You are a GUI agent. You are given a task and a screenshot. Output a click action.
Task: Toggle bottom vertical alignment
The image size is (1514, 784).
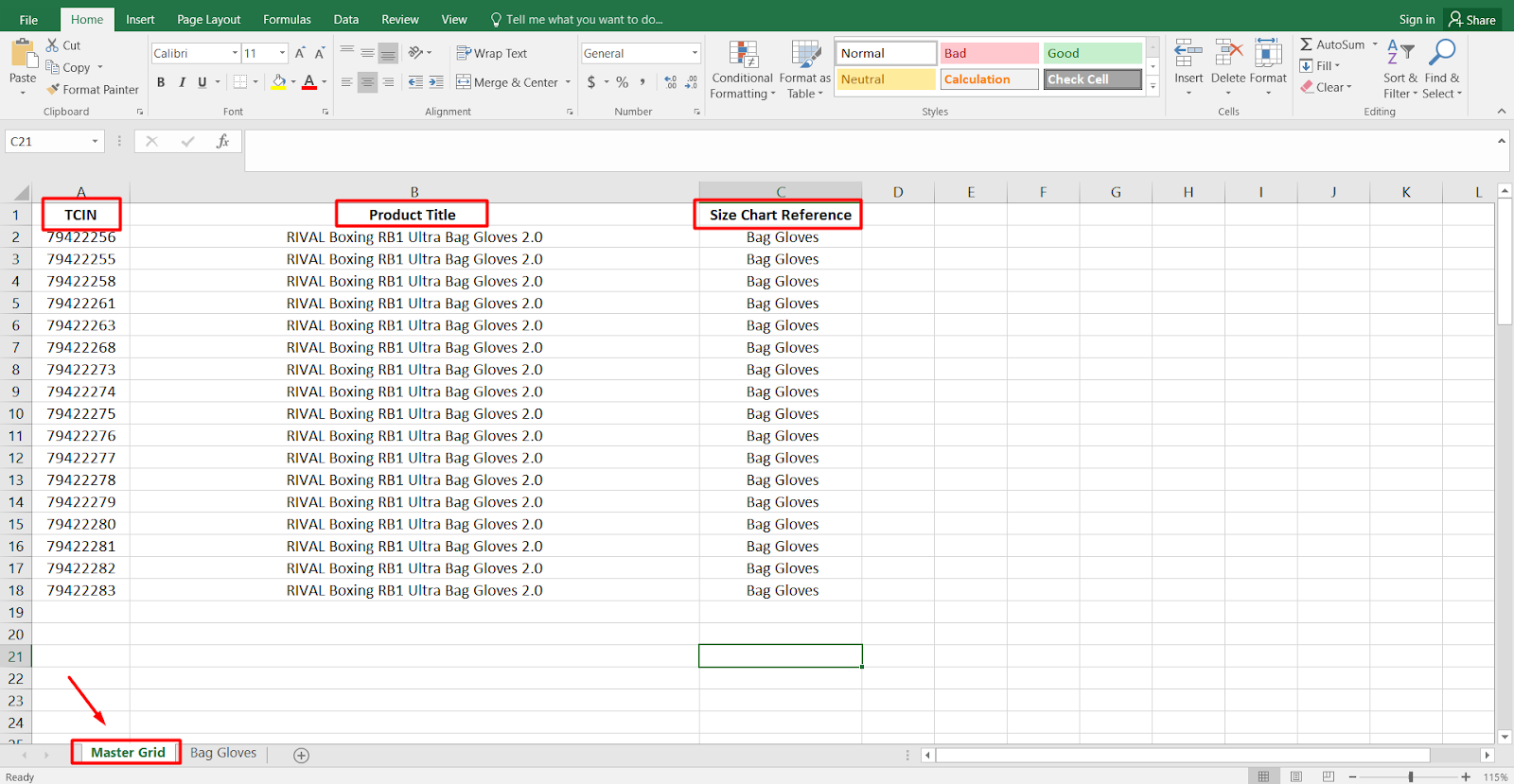[x=388, y=53]
